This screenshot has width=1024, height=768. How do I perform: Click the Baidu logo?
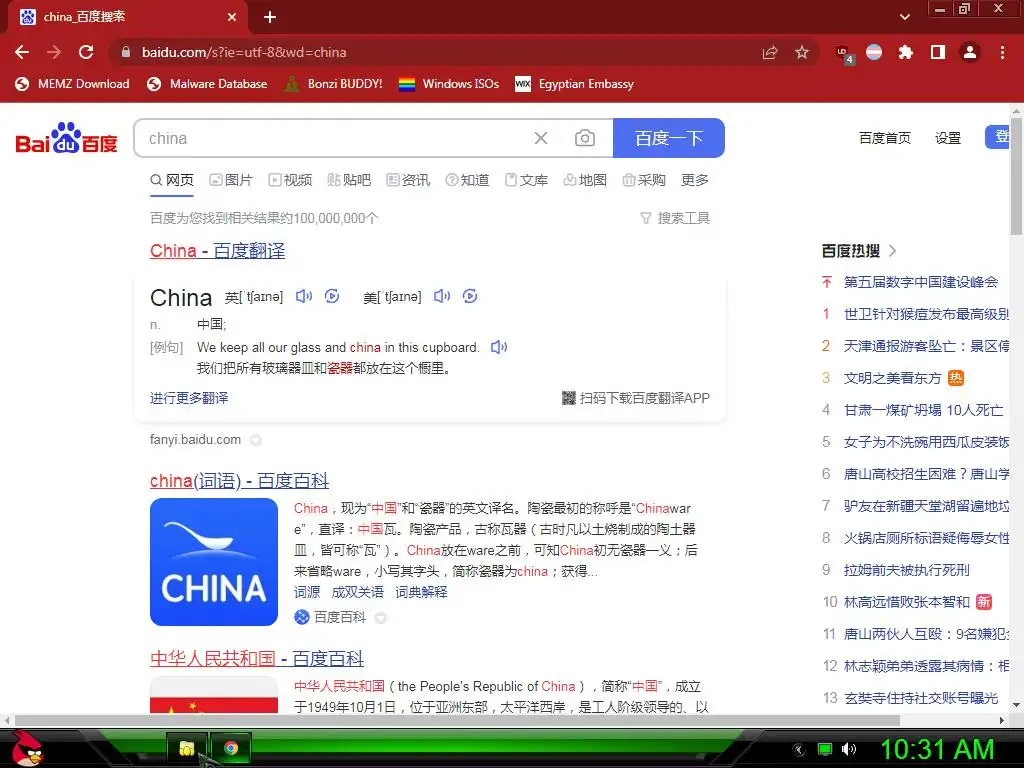click(x=66, y=138)
